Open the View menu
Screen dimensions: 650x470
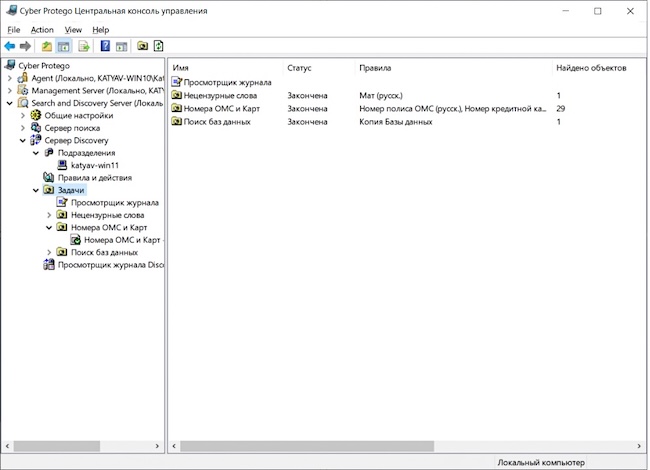(x=73, y=30)
